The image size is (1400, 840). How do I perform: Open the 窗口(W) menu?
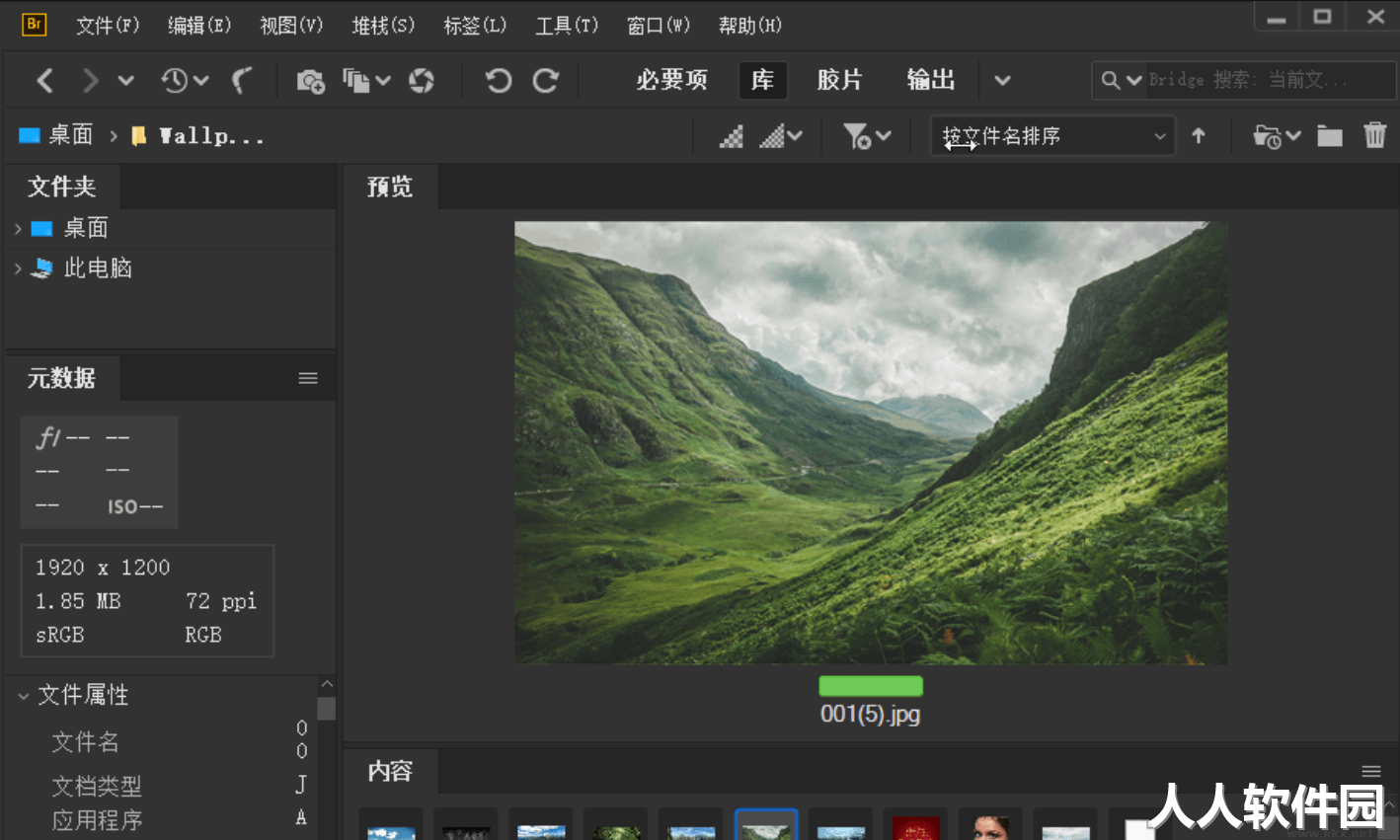point(659,26)
